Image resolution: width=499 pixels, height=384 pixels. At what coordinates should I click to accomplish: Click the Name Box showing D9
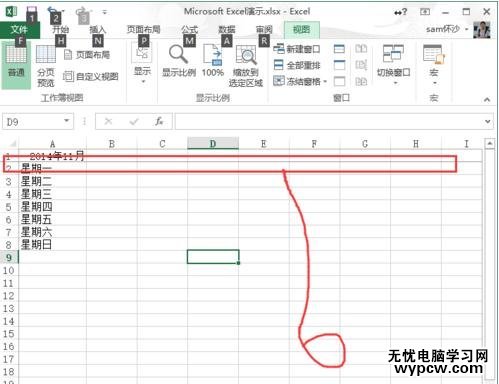[x=33, y=122]
